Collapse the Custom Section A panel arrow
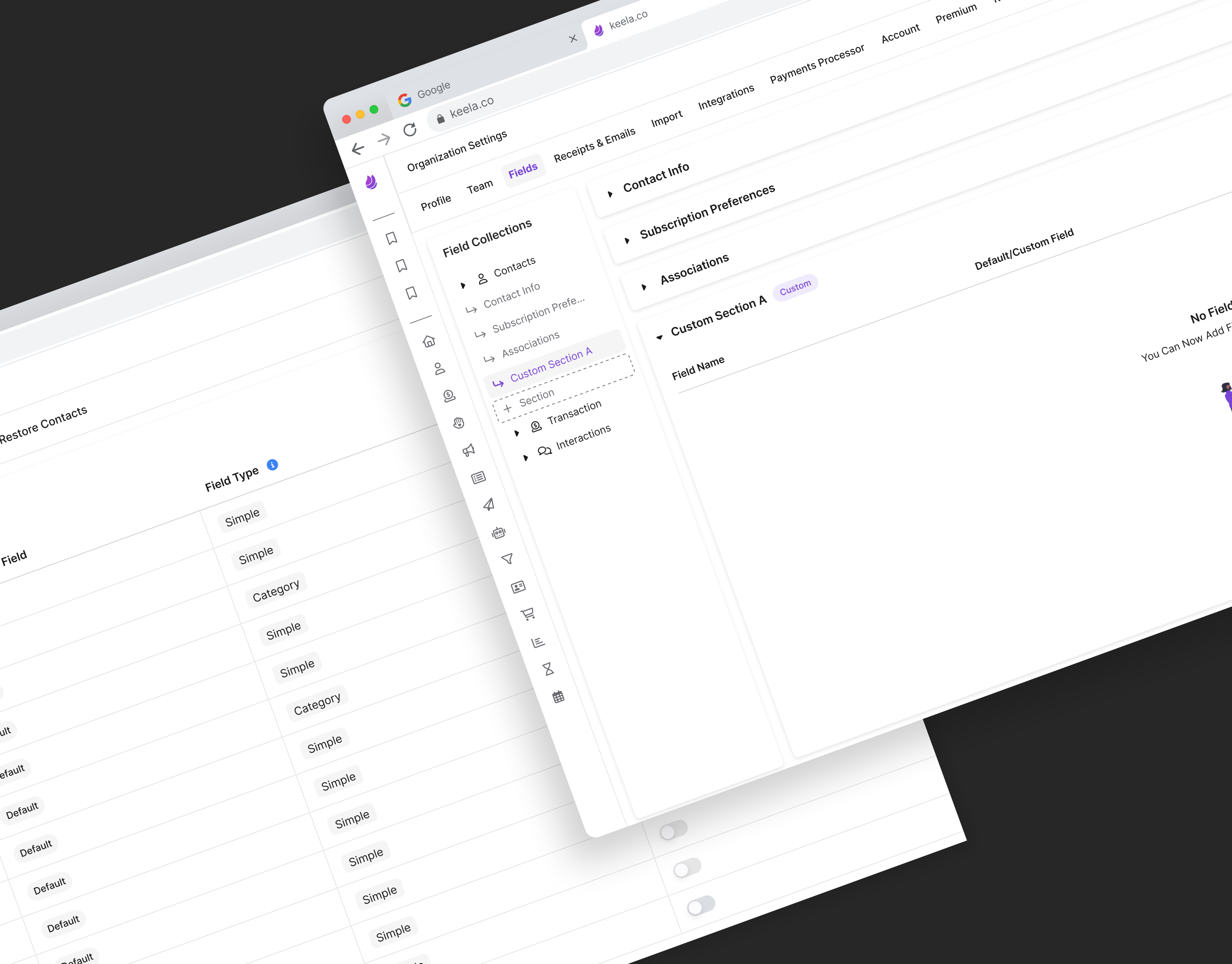This screenshot has width=1232, height=964. [x=659, y=337]
